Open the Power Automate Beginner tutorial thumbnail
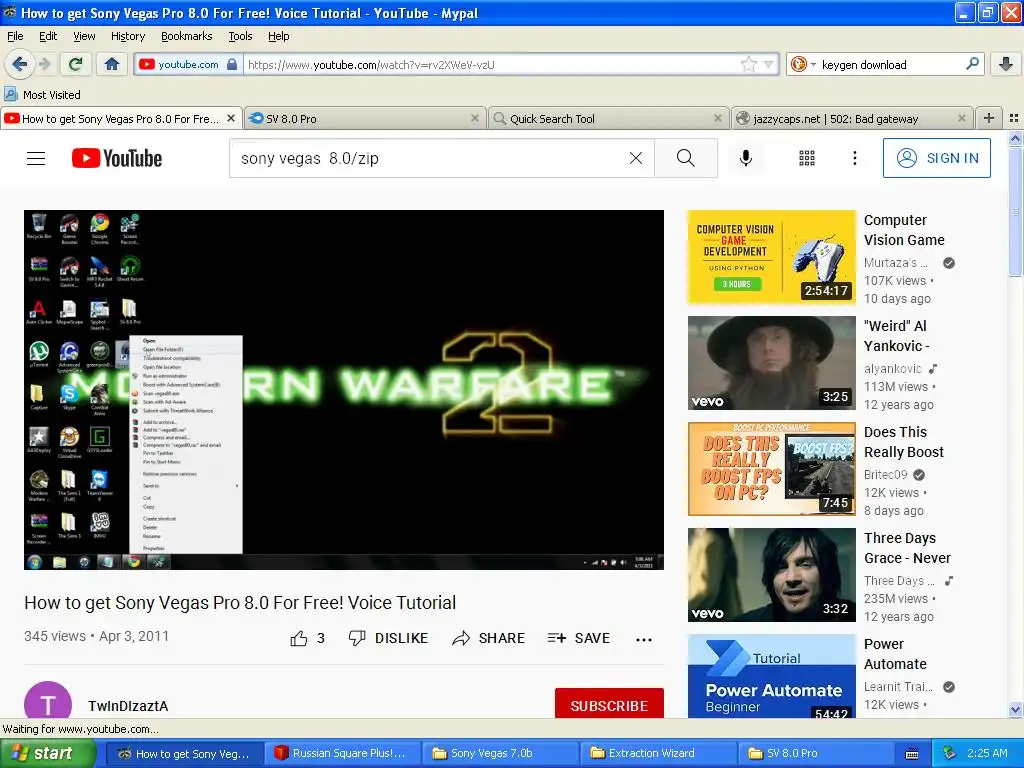This screenshot has width=1024, height=768. pyautogui.click(x=771, y=677)
